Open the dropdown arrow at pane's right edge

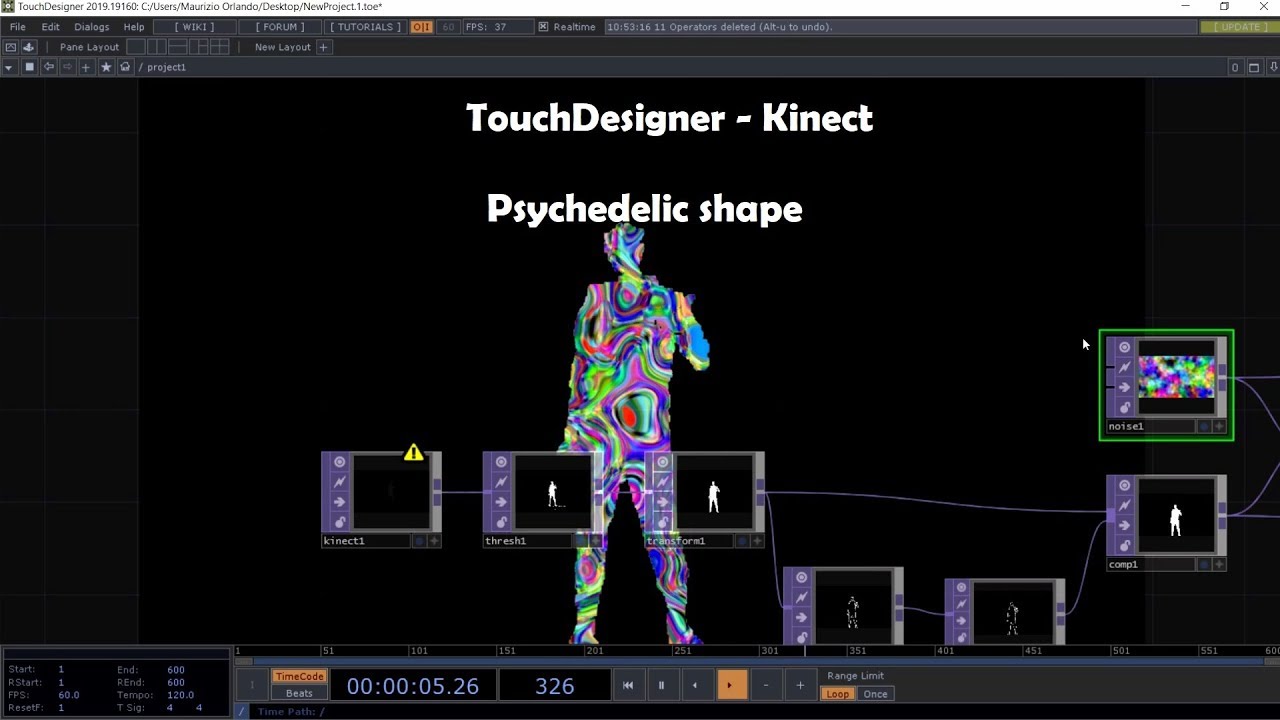pyautogui.click(x=1273, y=67)
